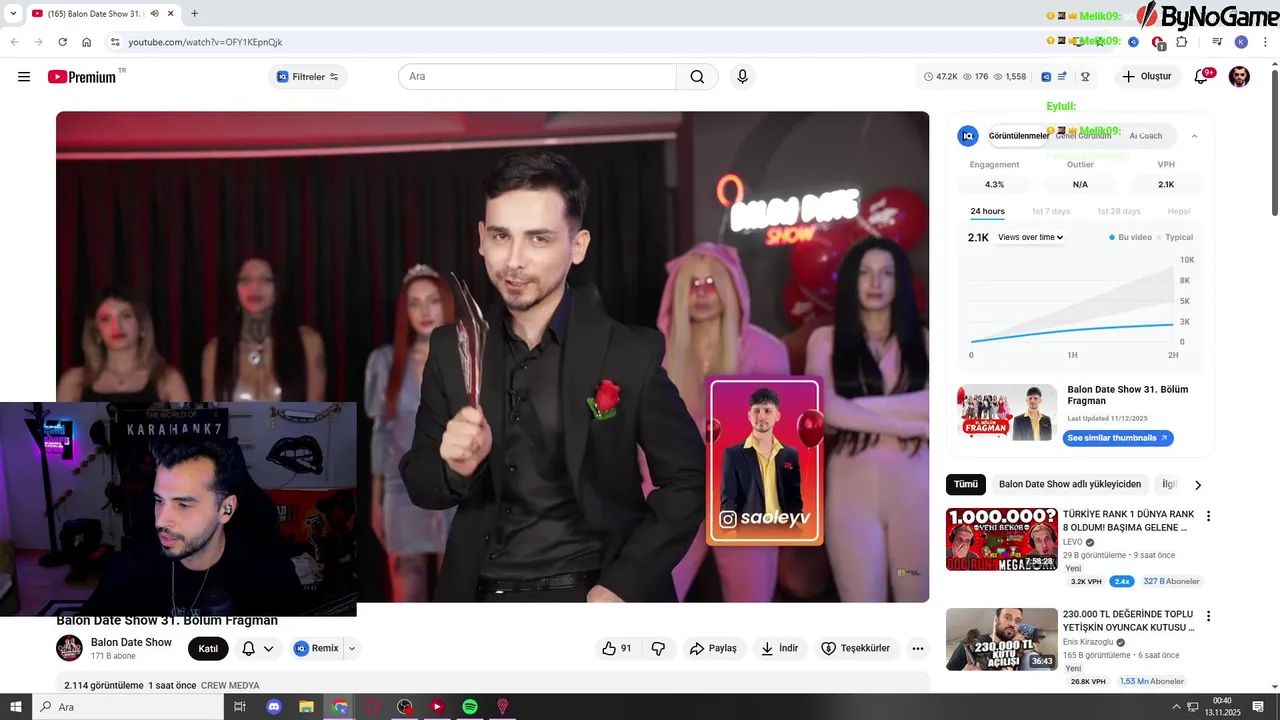Open the Filtreler filter chip
The width and height of the screenshot is (1280, 720).
[x=308, y=77]
